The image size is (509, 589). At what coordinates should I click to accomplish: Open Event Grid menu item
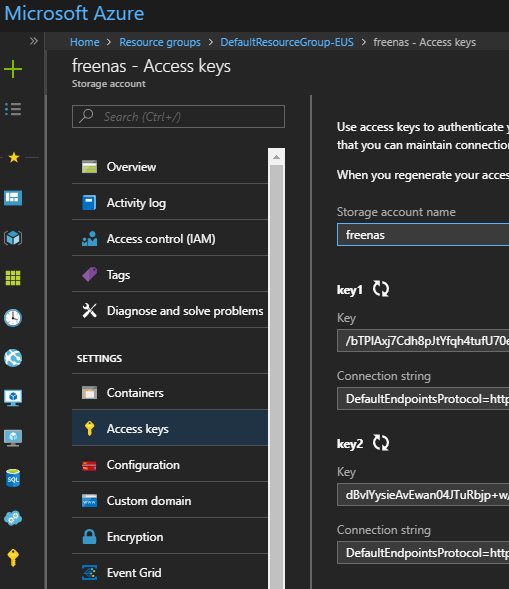click(x=170, y=572)
